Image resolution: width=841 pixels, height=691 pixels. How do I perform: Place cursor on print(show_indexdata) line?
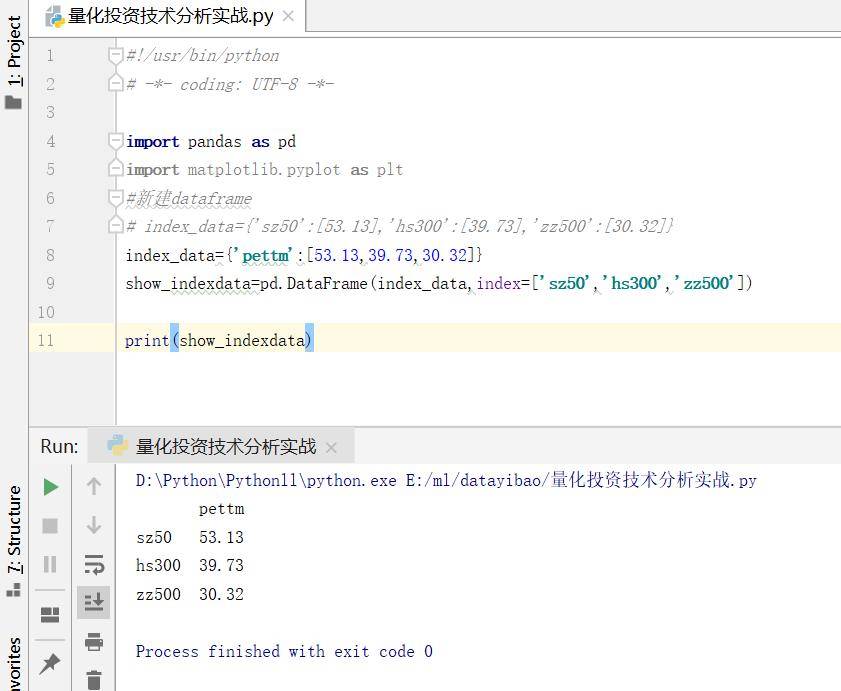[x=218, y=340]
